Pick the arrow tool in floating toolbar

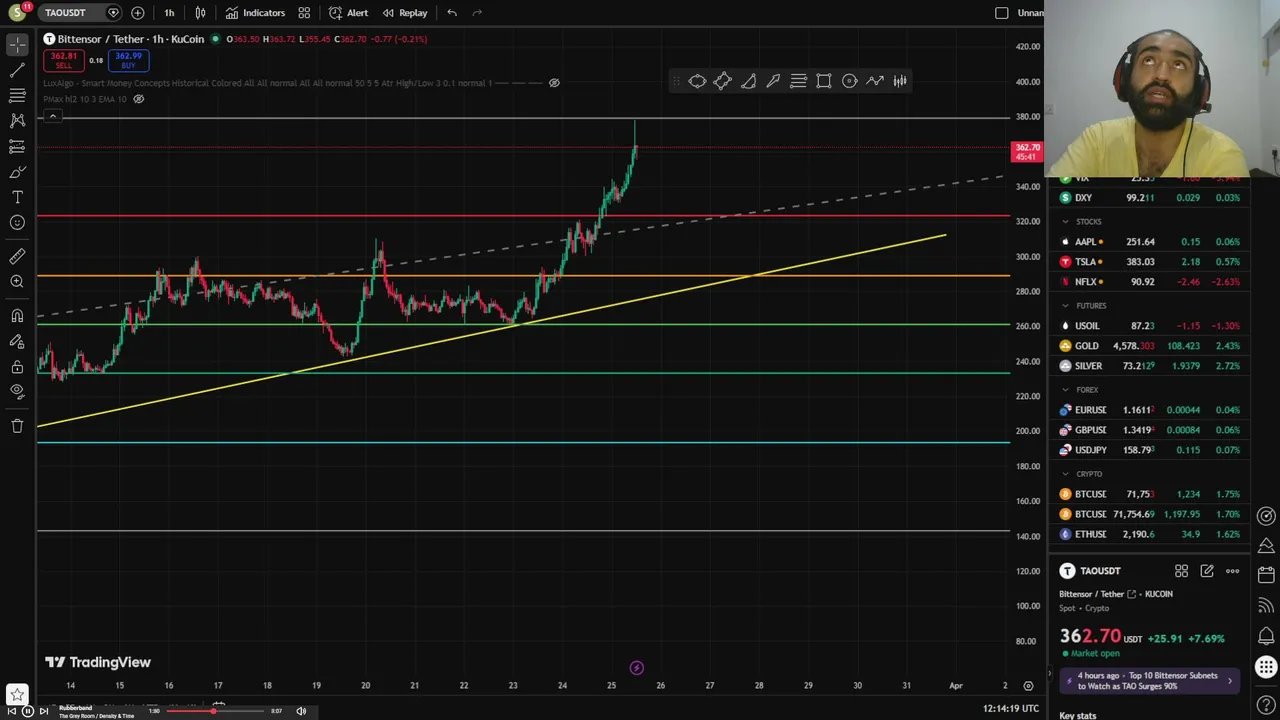[773, 81]
